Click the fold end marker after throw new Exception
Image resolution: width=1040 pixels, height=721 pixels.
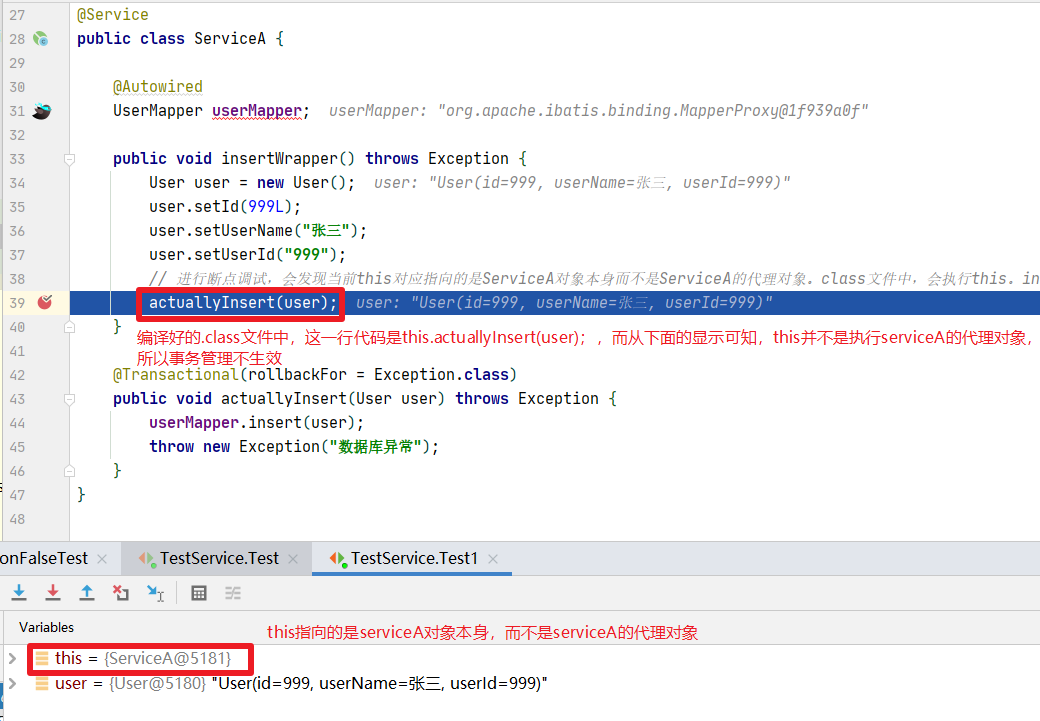69,471
